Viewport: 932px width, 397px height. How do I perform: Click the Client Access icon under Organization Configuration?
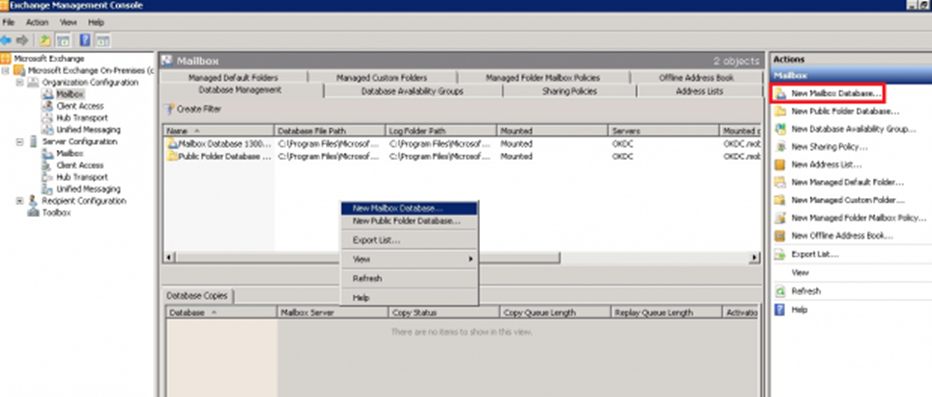[x=48, y=106]
